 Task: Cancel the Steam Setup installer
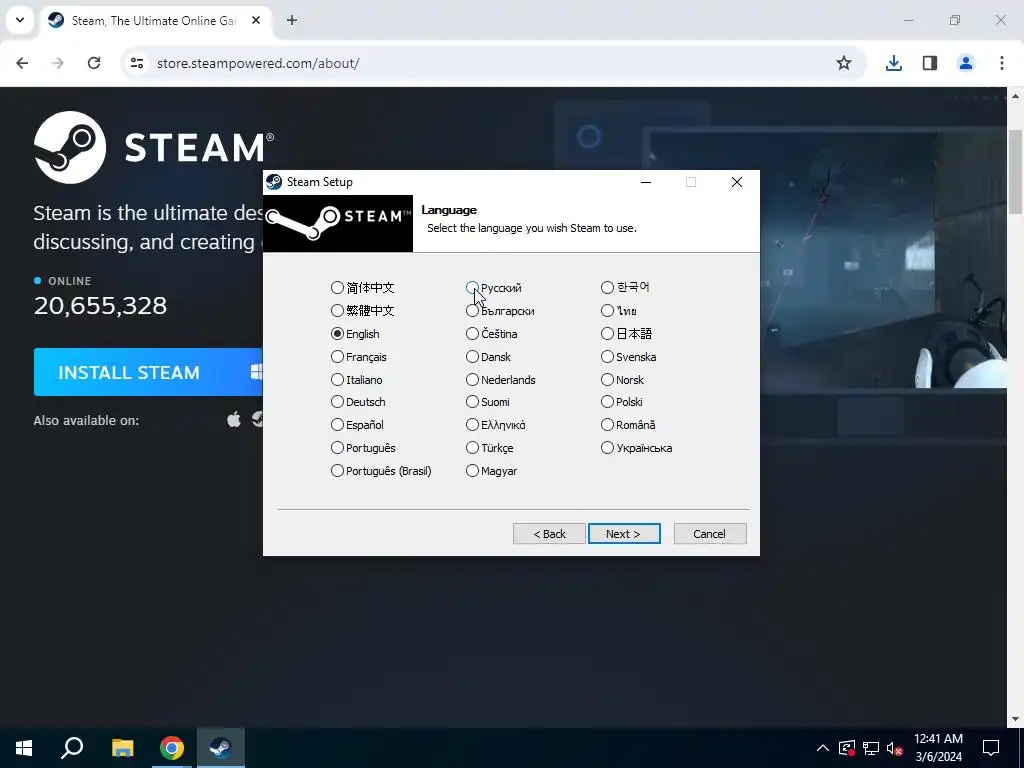coord(710,534)
